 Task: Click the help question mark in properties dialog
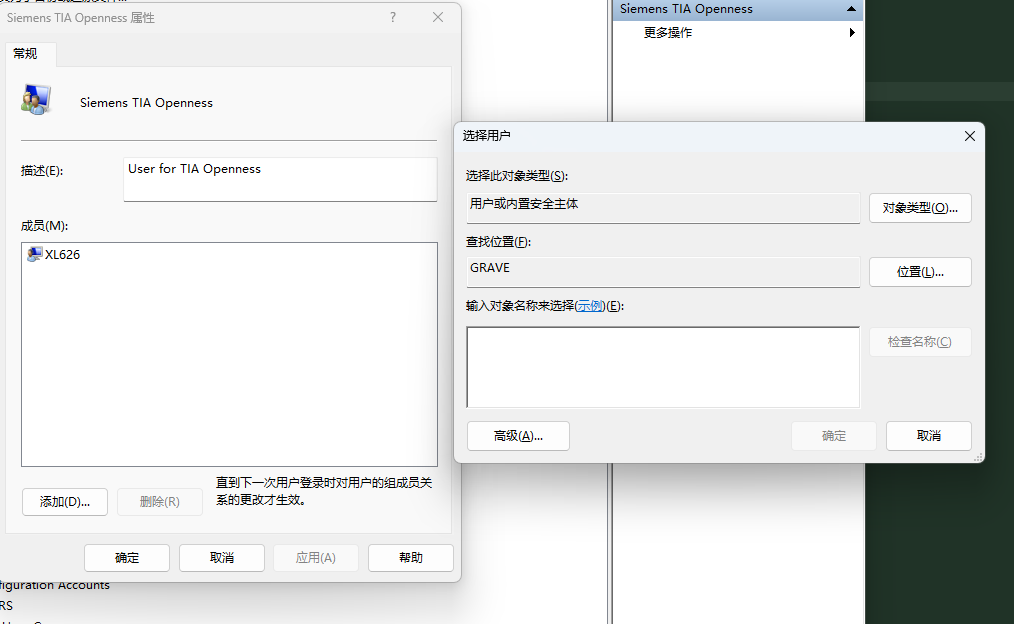click(x=393, y=17)
